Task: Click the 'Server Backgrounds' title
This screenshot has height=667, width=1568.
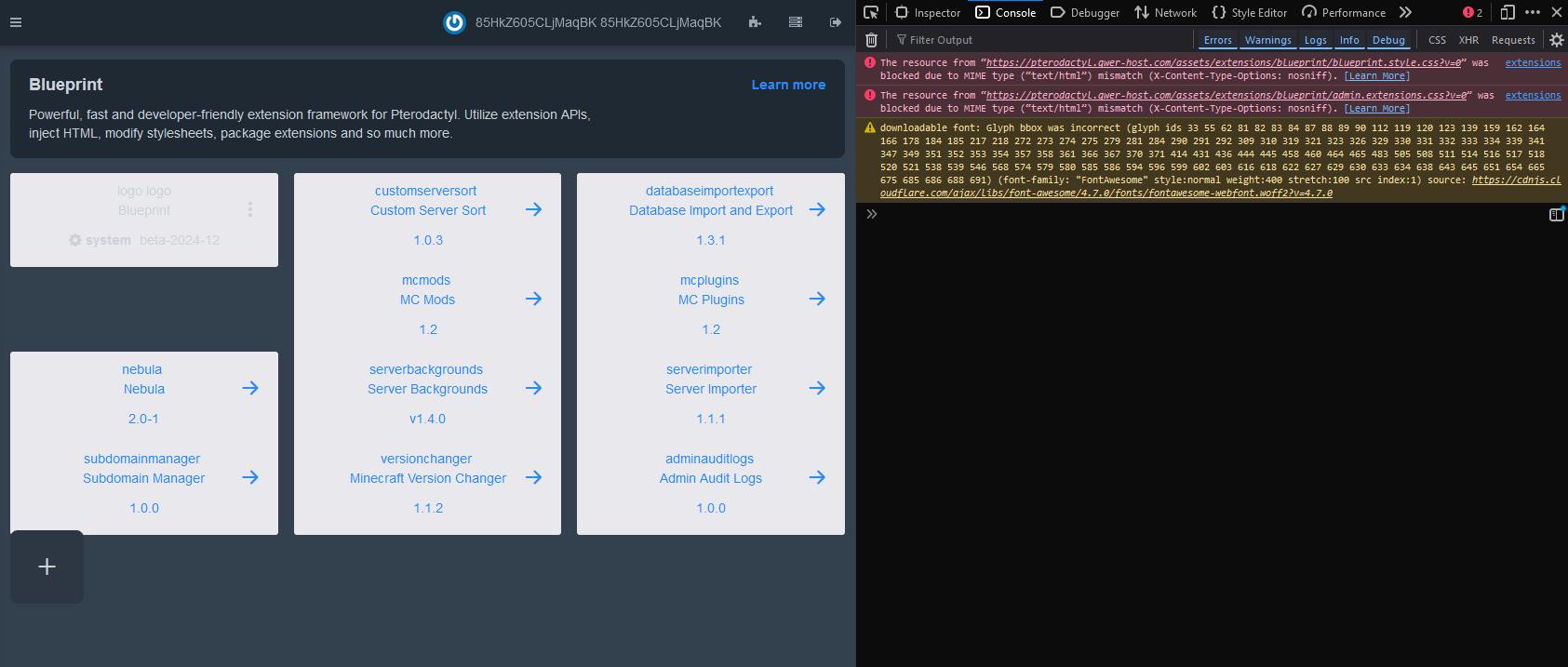Action: point(428,389)
